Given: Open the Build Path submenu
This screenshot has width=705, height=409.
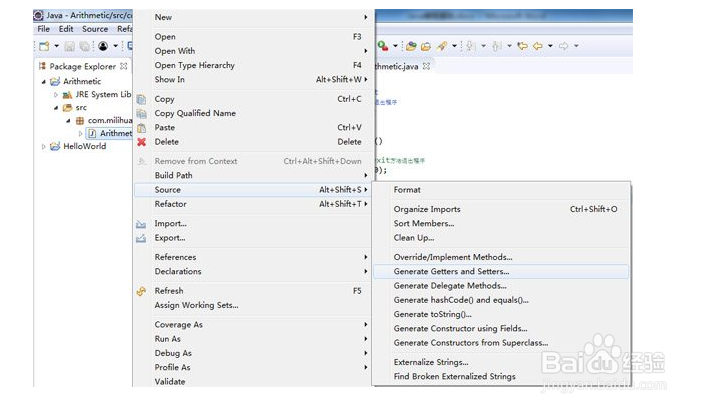Looking at the screenshot, I should (x=253, y=176).
